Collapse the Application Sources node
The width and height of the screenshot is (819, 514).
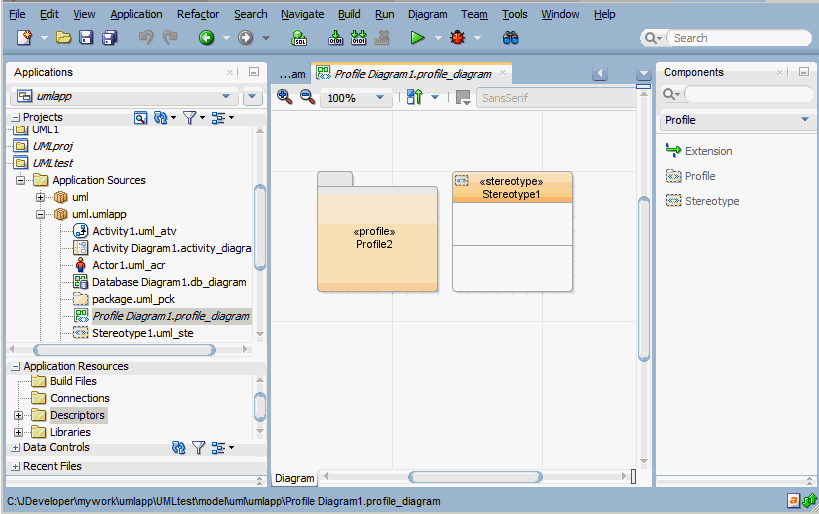[x=20, y=180]
